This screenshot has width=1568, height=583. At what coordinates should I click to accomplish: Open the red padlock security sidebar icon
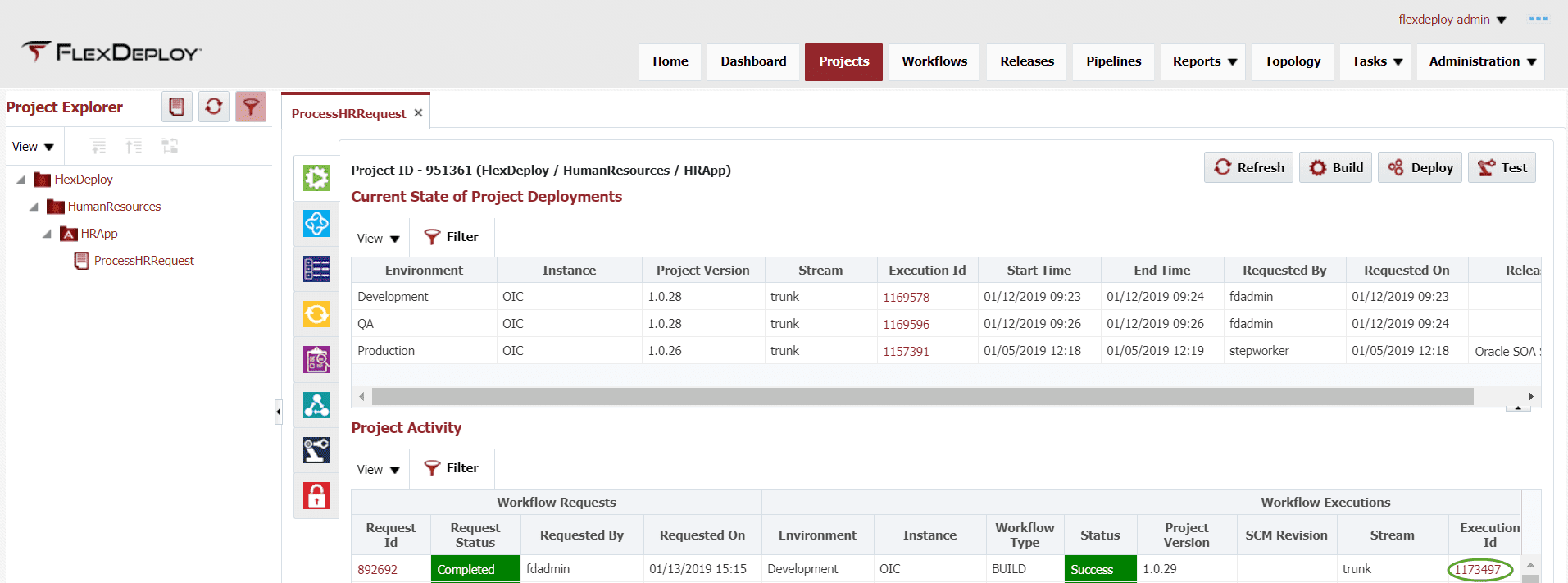[317, 495]
